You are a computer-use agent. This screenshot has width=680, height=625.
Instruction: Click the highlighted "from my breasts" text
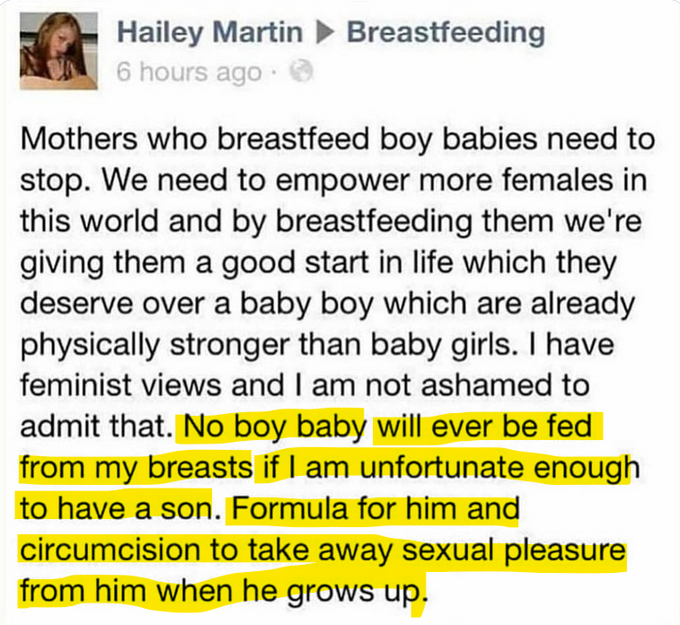coord(132,467)
